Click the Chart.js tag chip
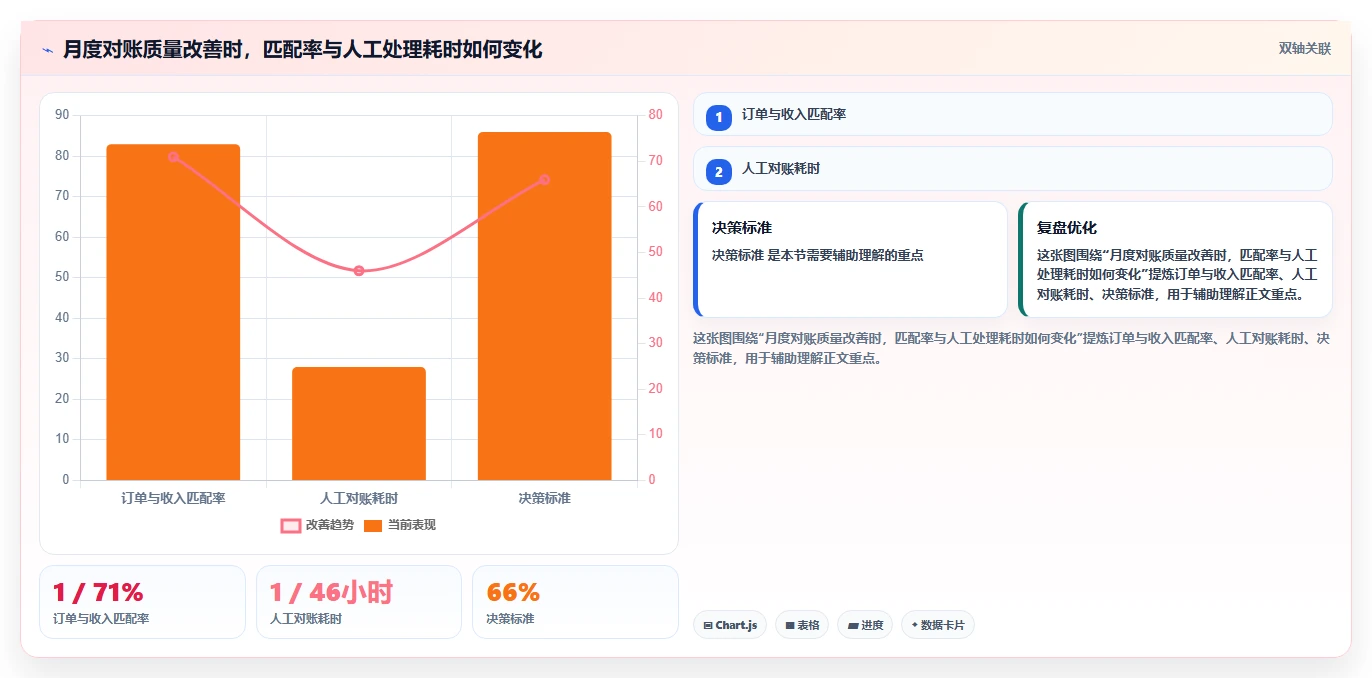 click(x=729, y=625)
